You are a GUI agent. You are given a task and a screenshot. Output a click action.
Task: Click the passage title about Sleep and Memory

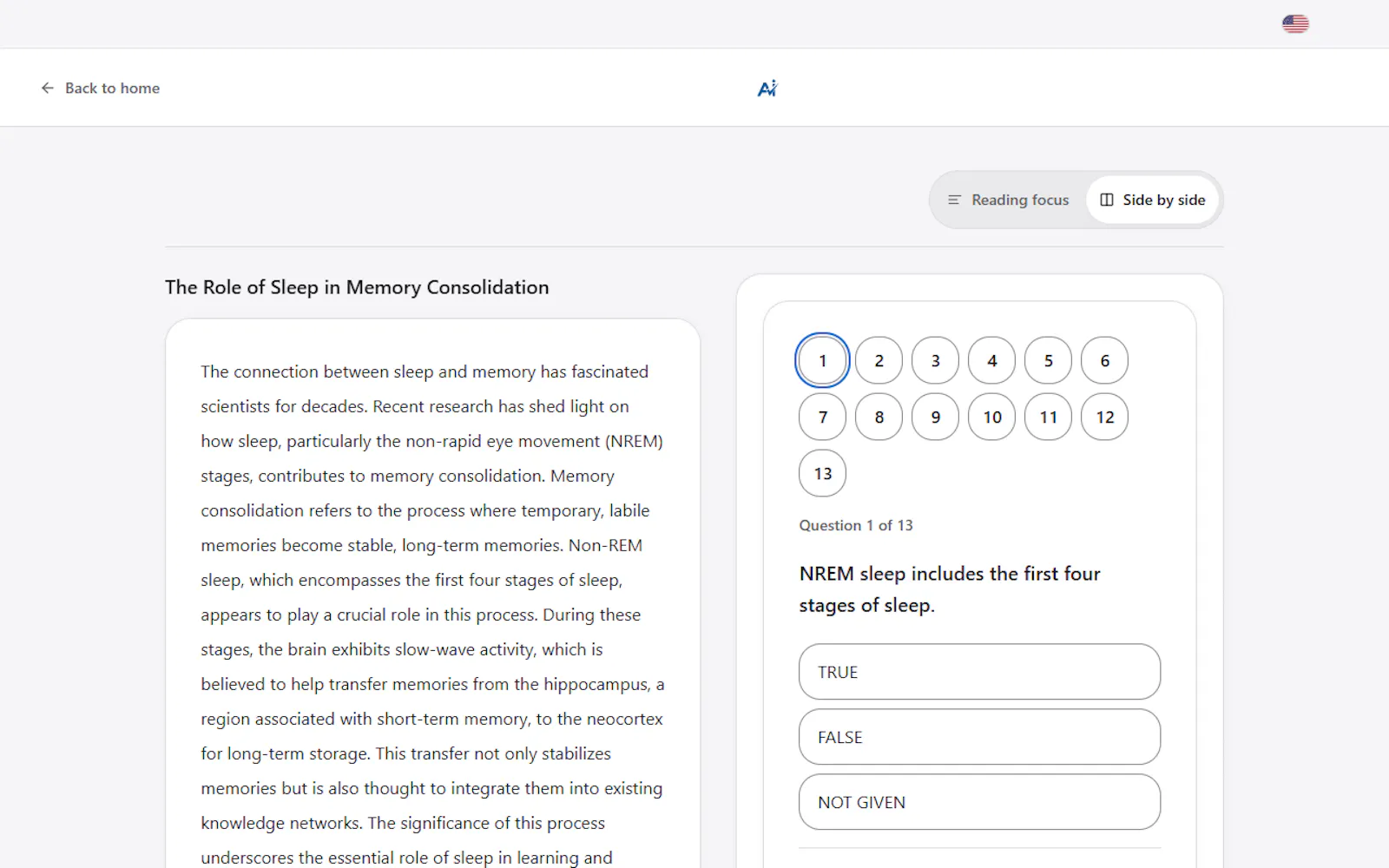[x=357, y=287]
